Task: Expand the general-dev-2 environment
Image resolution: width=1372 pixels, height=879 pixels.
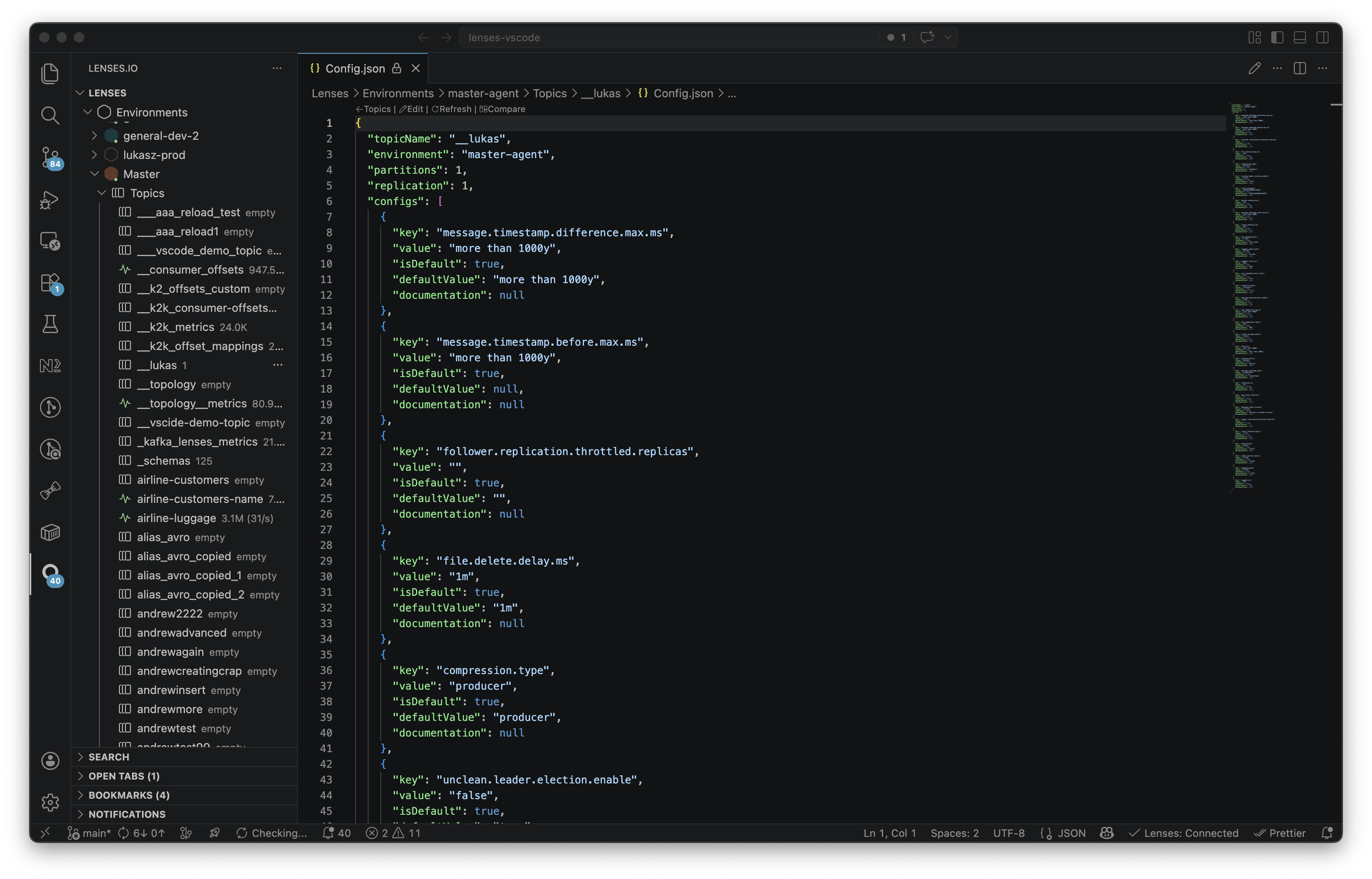Action: pyautogui.click(x=94, y=136)
